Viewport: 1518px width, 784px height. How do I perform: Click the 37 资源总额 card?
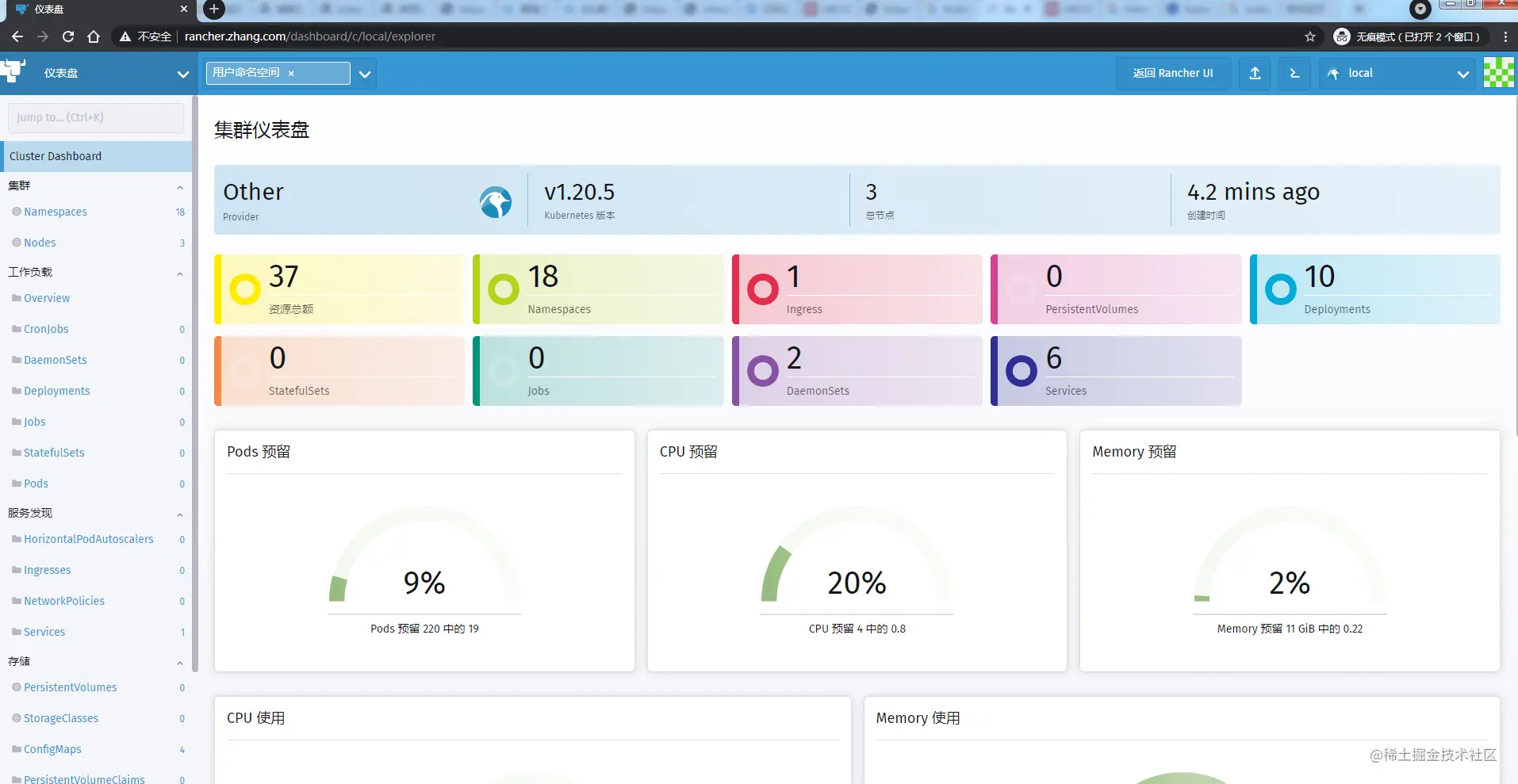(x=339, y=289)
